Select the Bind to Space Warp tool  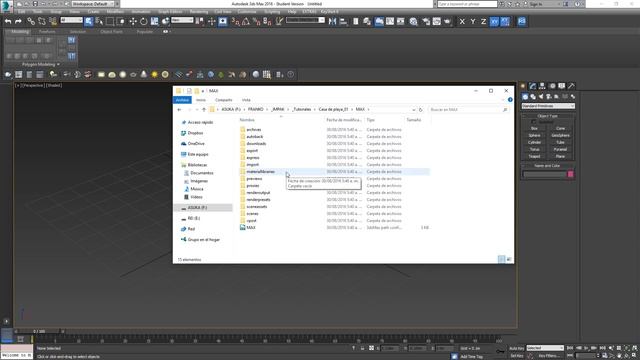click(x=53, y=21)
